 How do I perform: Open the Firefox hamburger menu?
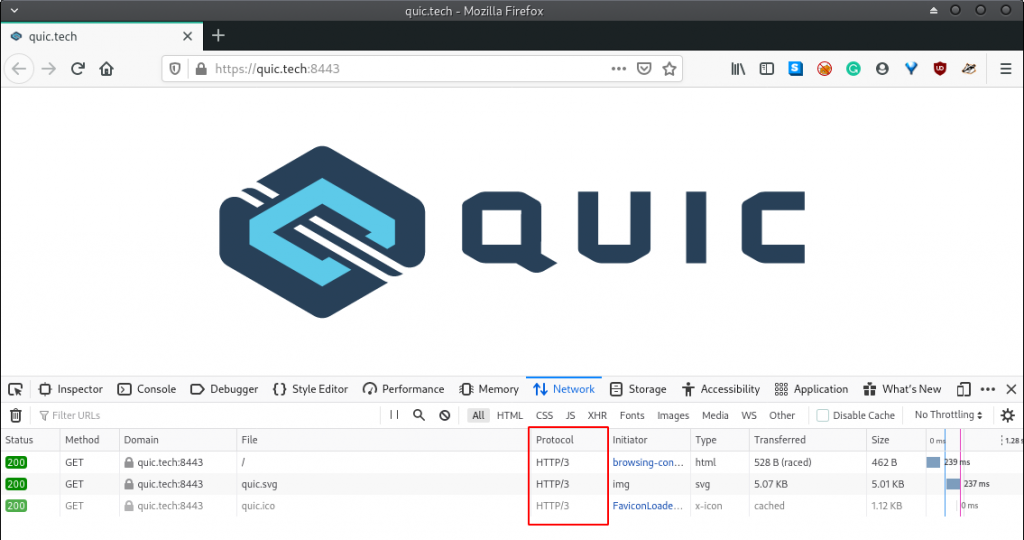pyautogui.click(x=1005, y=69)
